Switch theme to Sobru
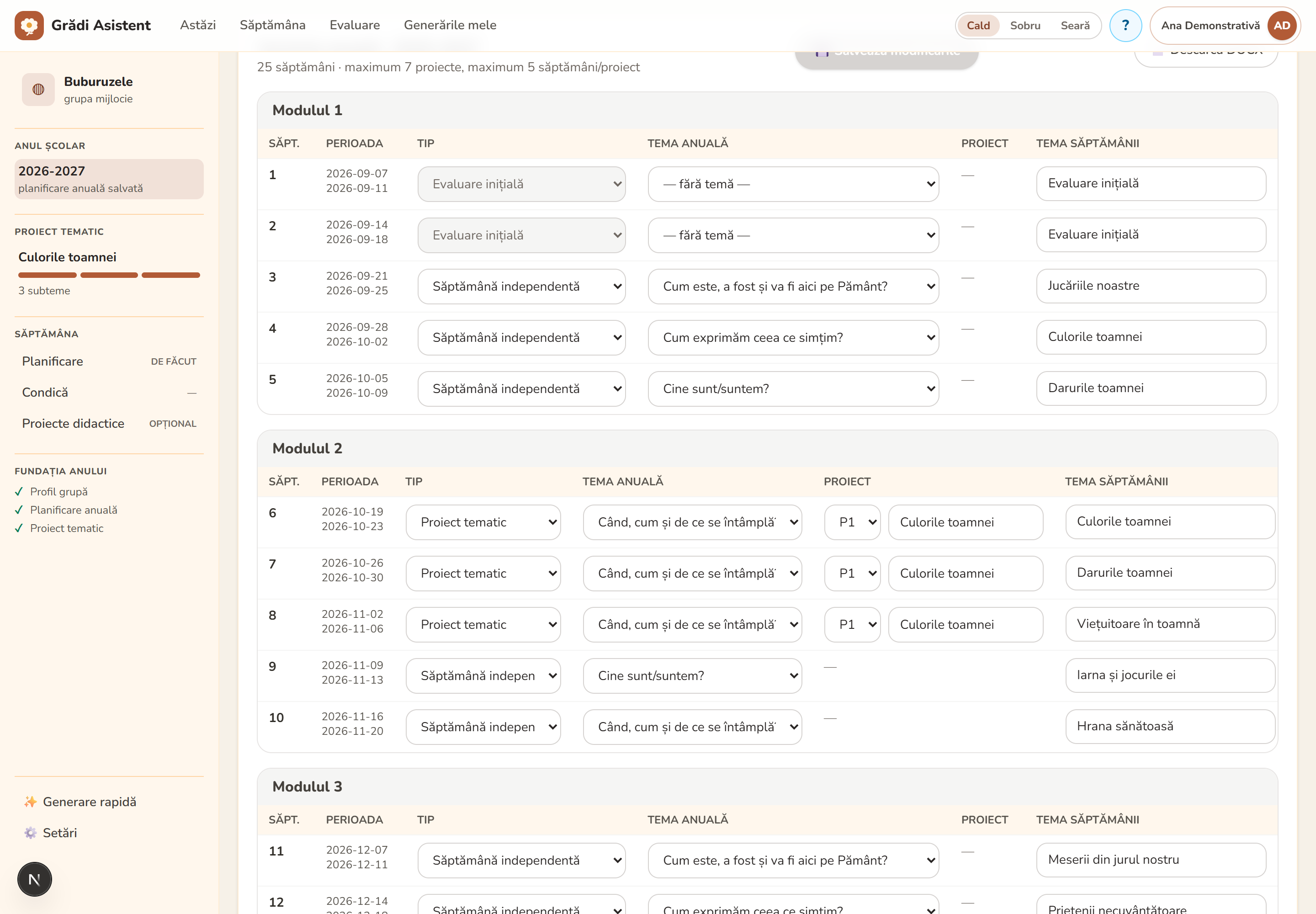This screenshot has width=1316, height=914. [x=1025, y=25]
